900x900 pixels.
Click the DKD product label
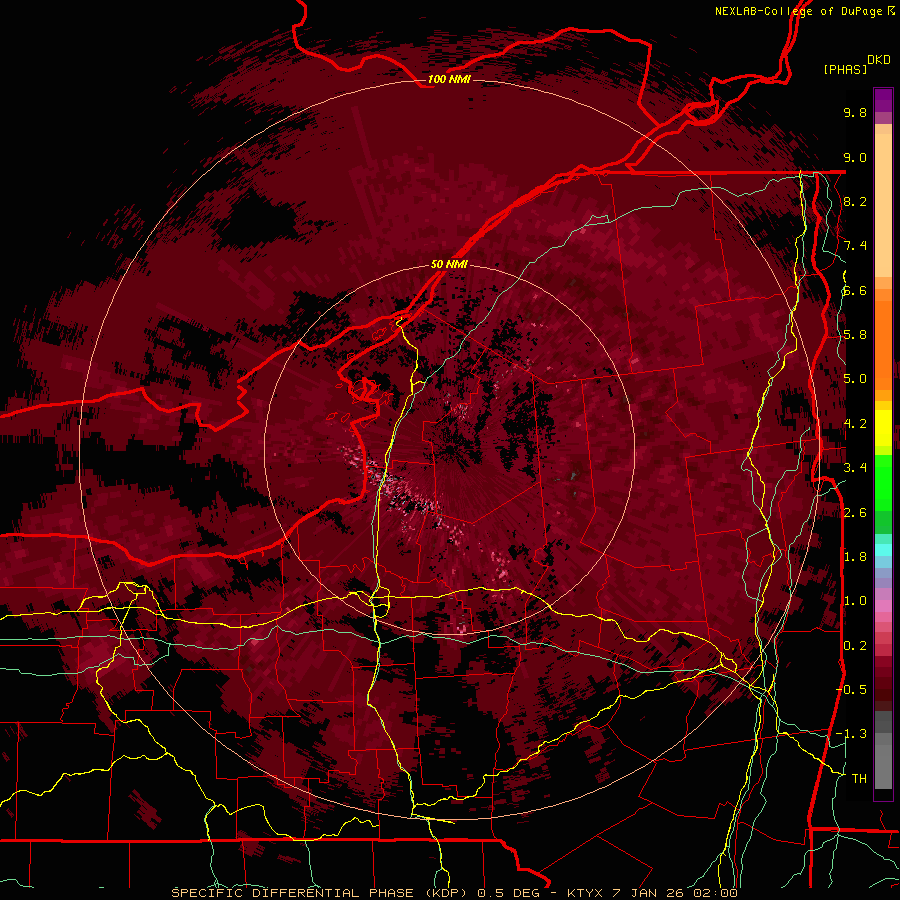coord(878,60)
